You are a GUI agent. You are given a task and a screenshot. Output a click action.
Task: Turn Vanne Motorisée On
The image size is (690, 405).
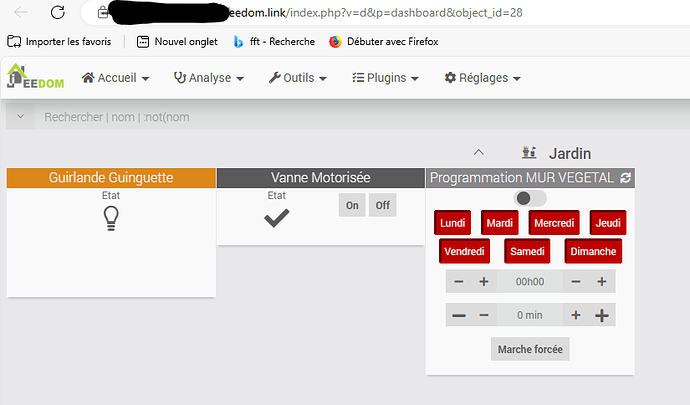pos(352,205)
